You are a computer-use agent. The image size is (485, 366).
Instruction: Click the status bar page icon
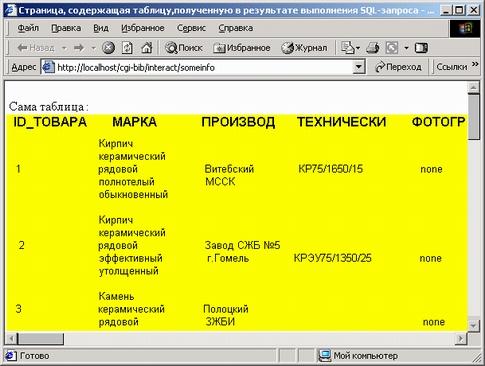click(x=10, y=356)
